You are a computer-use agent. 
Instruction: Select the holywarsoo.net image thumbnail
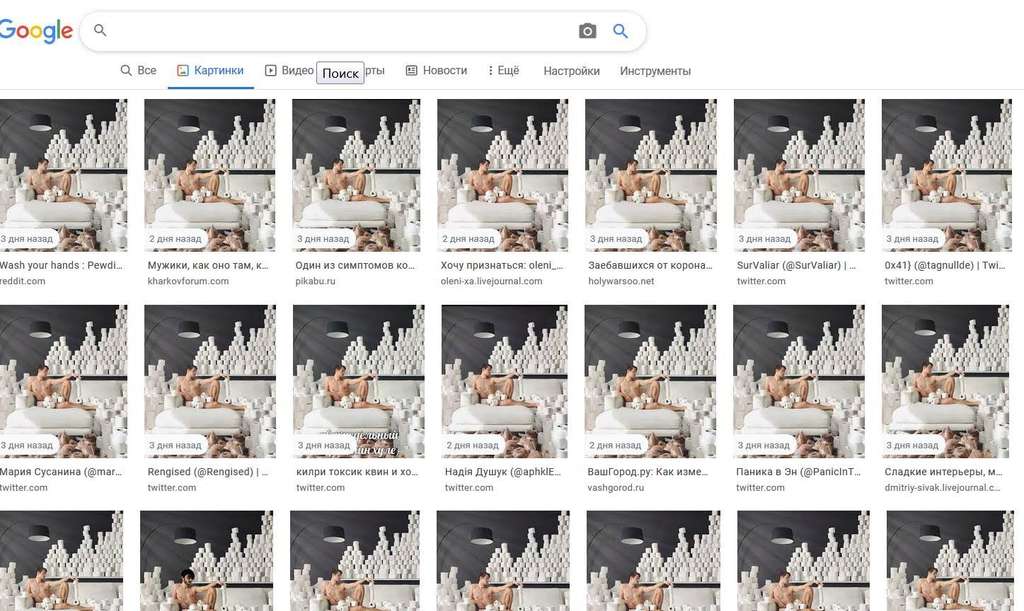pyautogui.click(x=650, y=175)
